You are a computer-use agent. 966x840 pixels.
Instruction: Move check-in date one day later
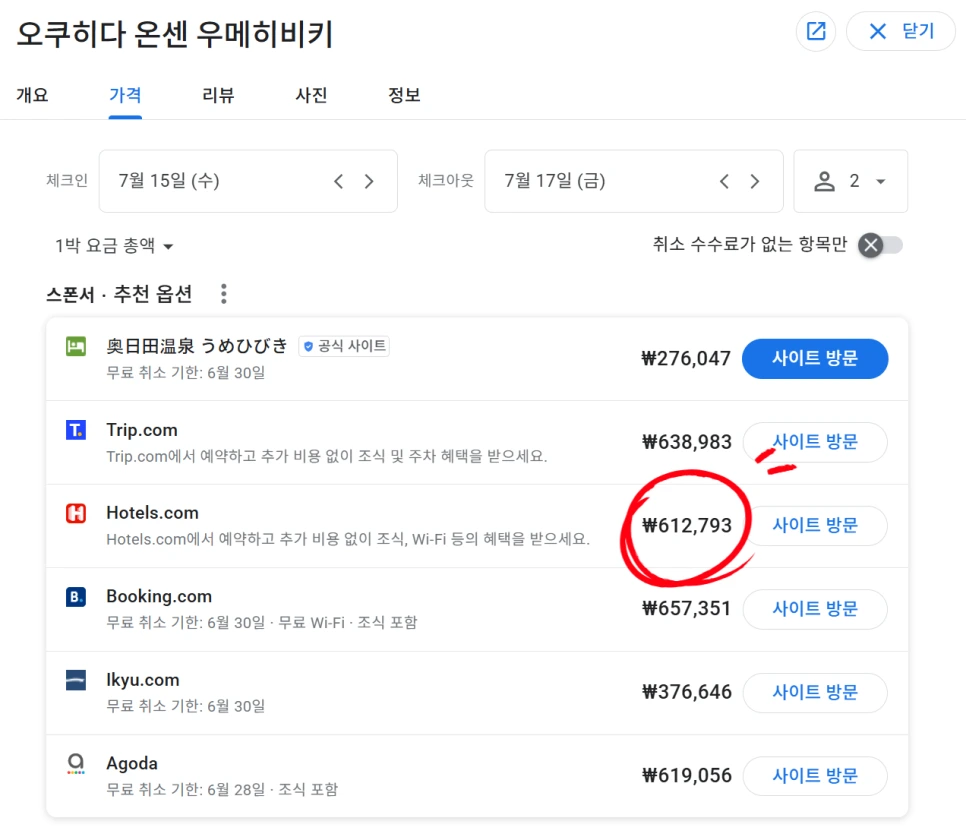click(x=369, y=181)
